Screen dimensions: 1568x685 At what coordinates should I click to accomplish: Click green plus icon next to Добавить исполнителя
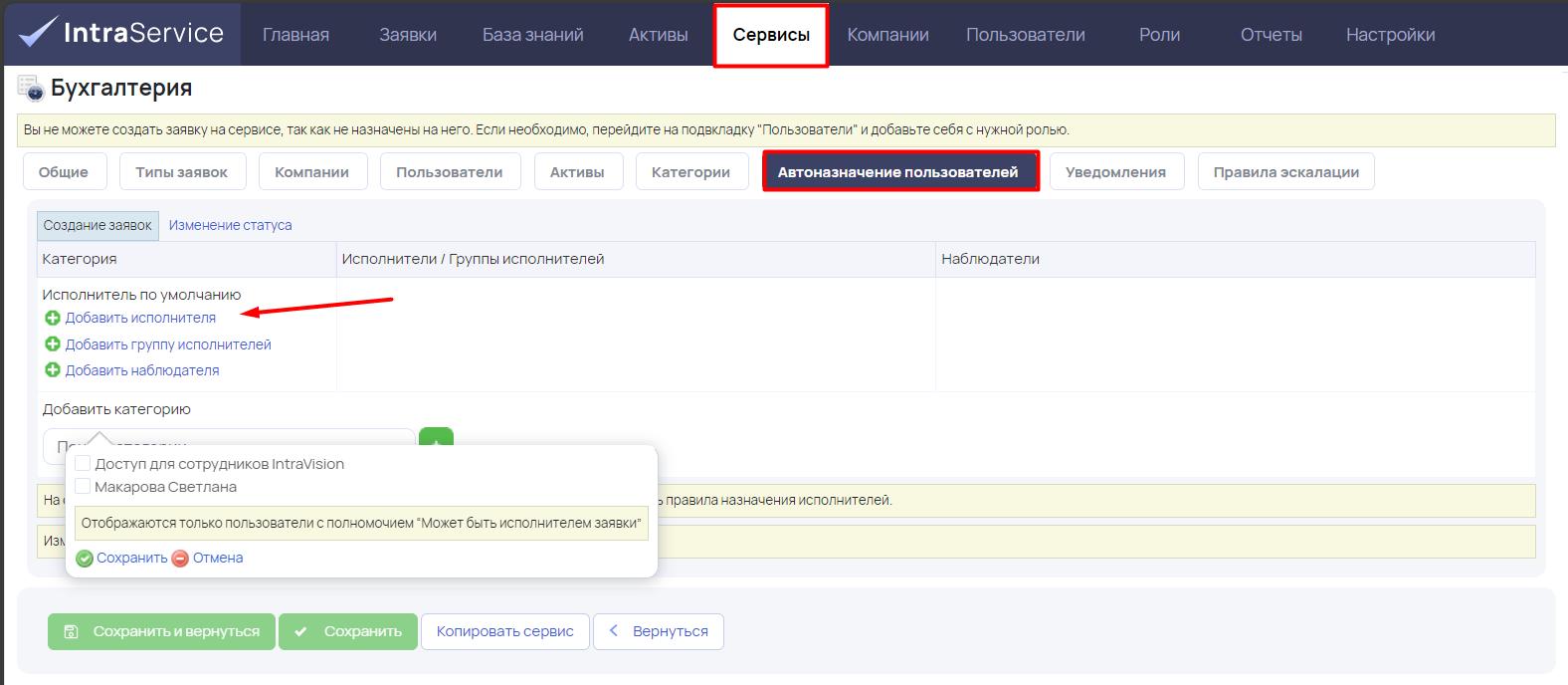(53, 318)
